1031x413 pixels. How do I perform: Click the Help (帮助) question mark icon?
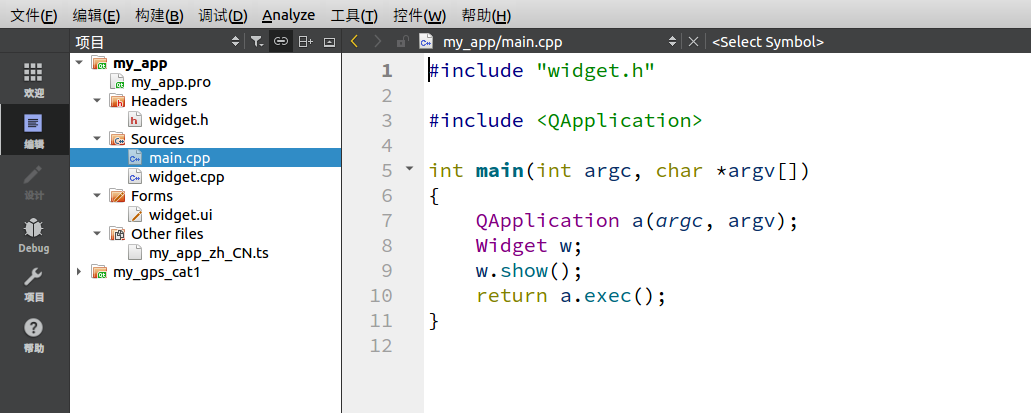[x=34, y=335]
